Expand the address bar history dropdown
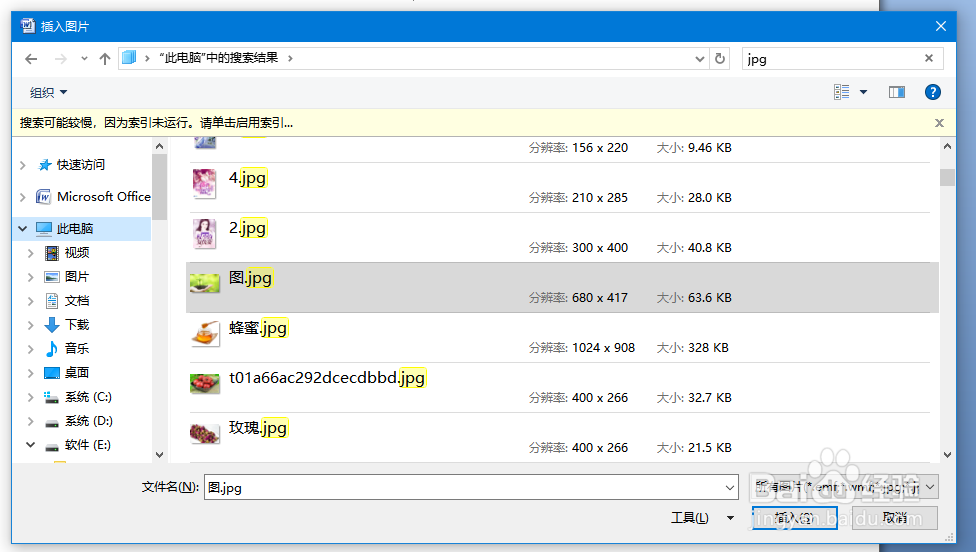 701,59
